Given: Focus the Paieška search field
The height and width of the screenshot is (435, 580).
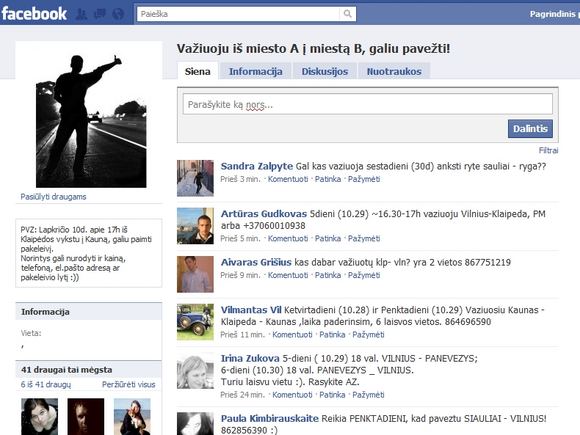Looking at the screenshot, I should pos(238,14).
